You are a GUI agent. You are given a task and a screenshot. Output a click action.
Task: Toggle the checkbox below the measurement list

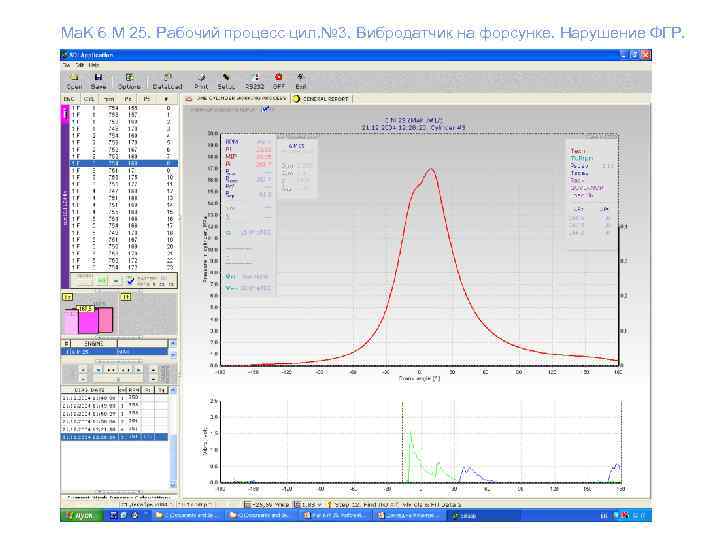[x=131, y=281]
